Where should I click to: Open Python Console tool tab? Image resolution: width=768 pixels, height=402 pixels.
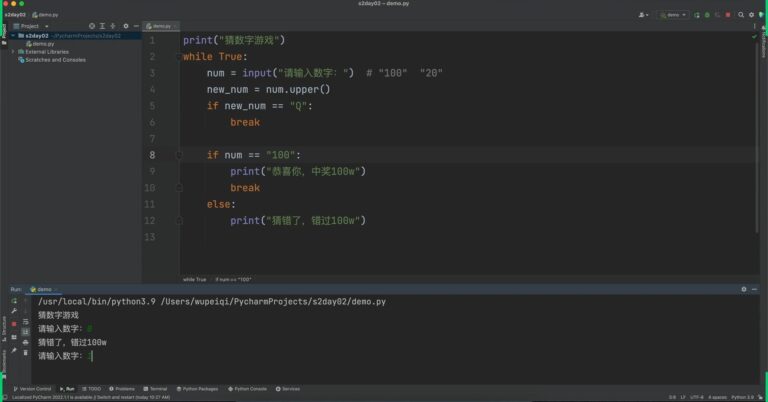pyautogui.click(x=247, y=389)
